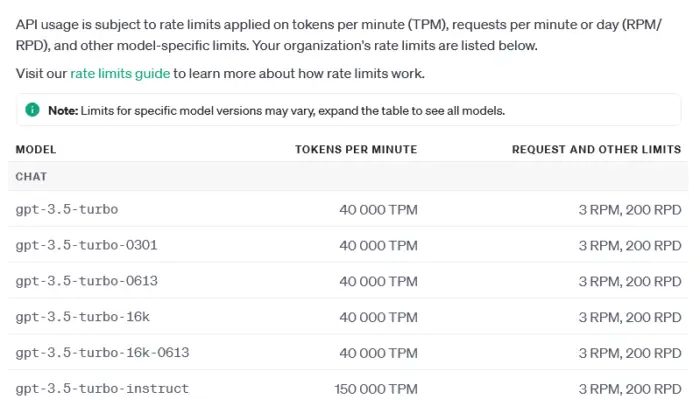700x400 pixels.
Task: Click the 150 000 TPM value
Action: point(375,388)
